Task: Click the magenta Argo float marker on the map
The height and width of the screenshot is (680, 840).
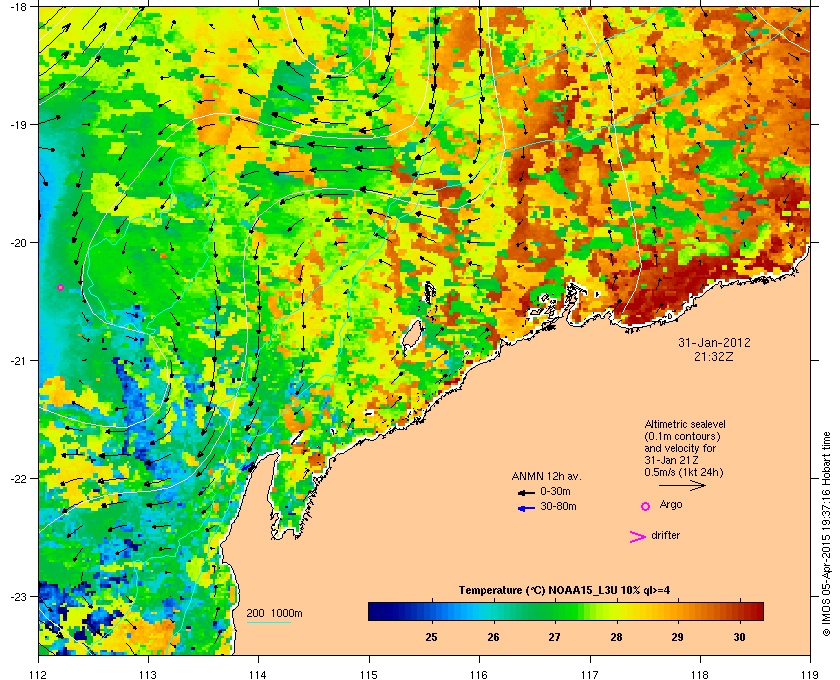Action: (61, 288)
